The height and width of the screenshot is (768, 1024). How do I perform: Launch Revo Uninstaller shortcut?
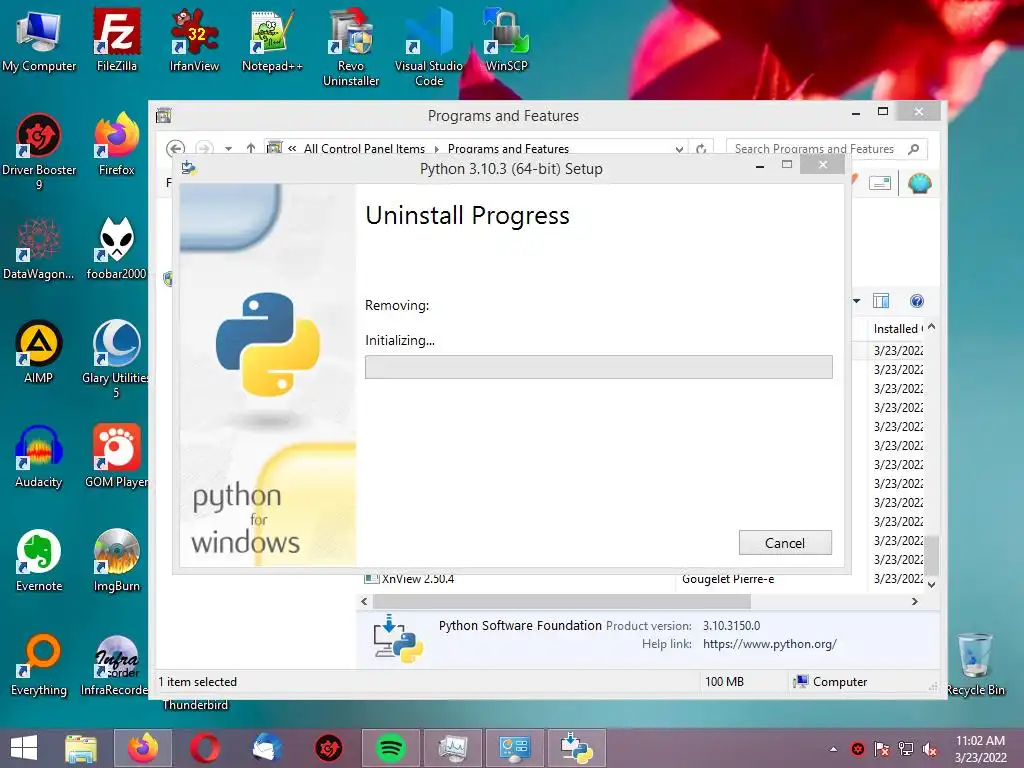point(351,48)
